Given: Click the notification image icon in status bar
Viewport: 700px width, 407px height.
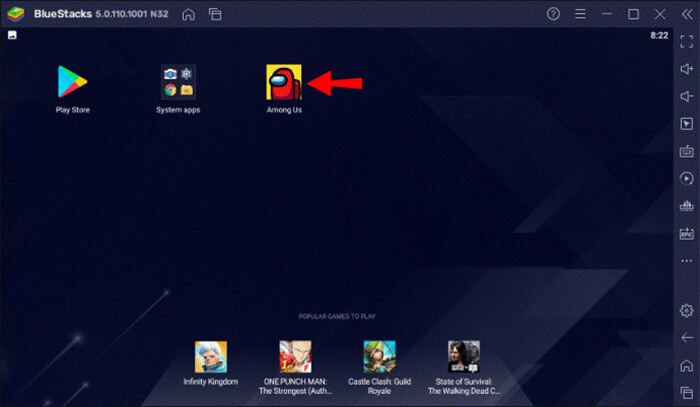Looking at the screenshot, I should (x=12, y=35).
